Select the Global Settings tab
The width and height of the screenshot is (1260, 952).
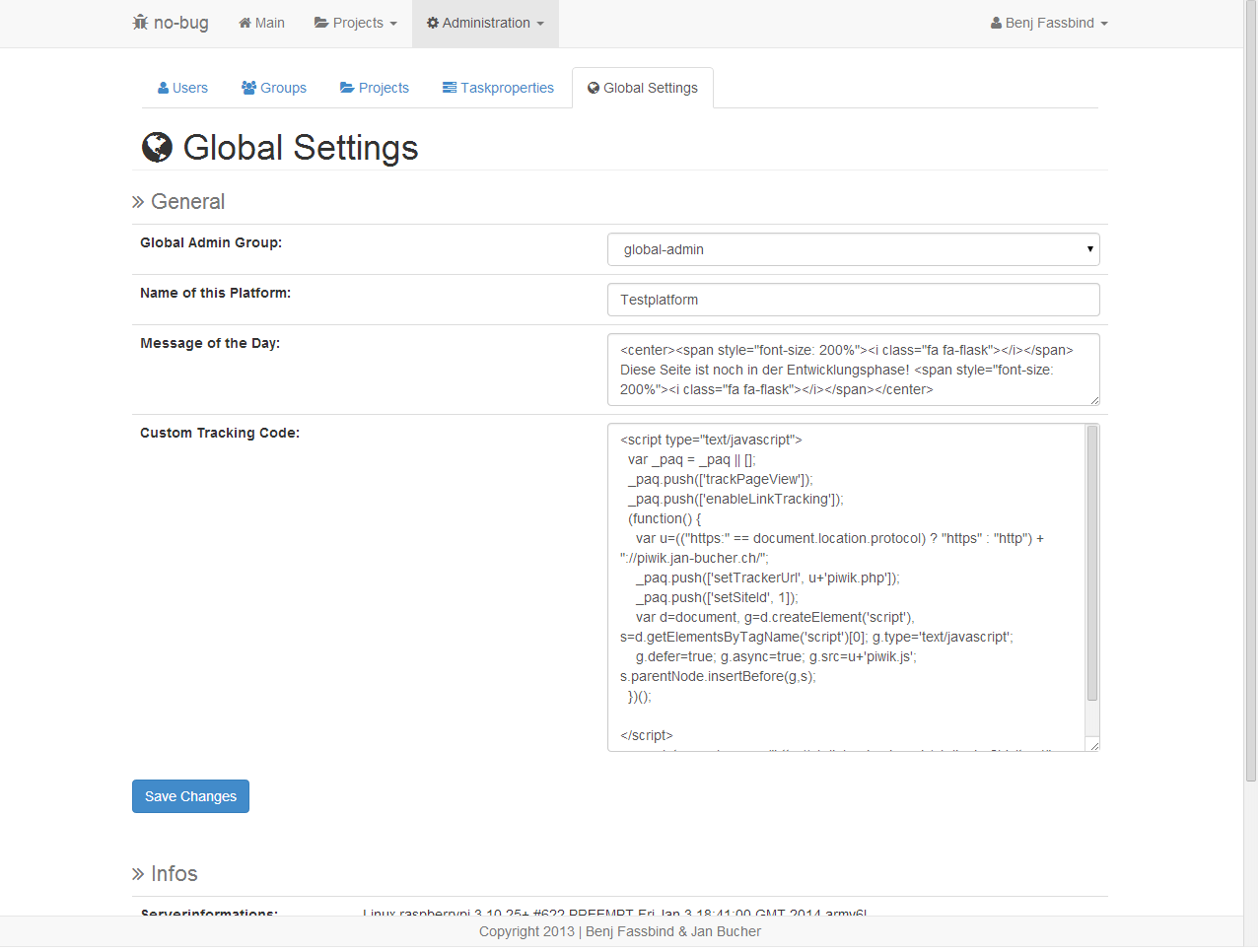[643, 88]
